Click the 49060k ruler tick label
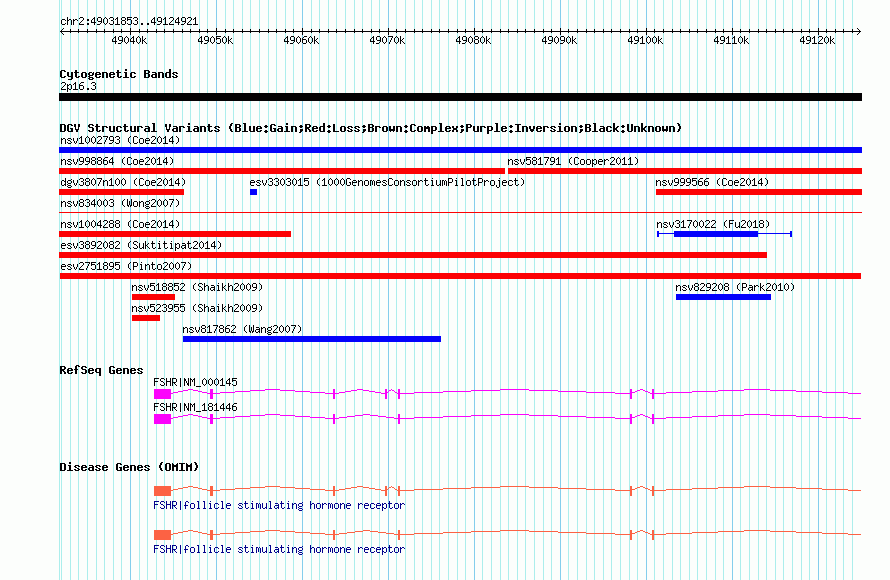This screenshot has width=890, height=580. click(x=301, y=40)
